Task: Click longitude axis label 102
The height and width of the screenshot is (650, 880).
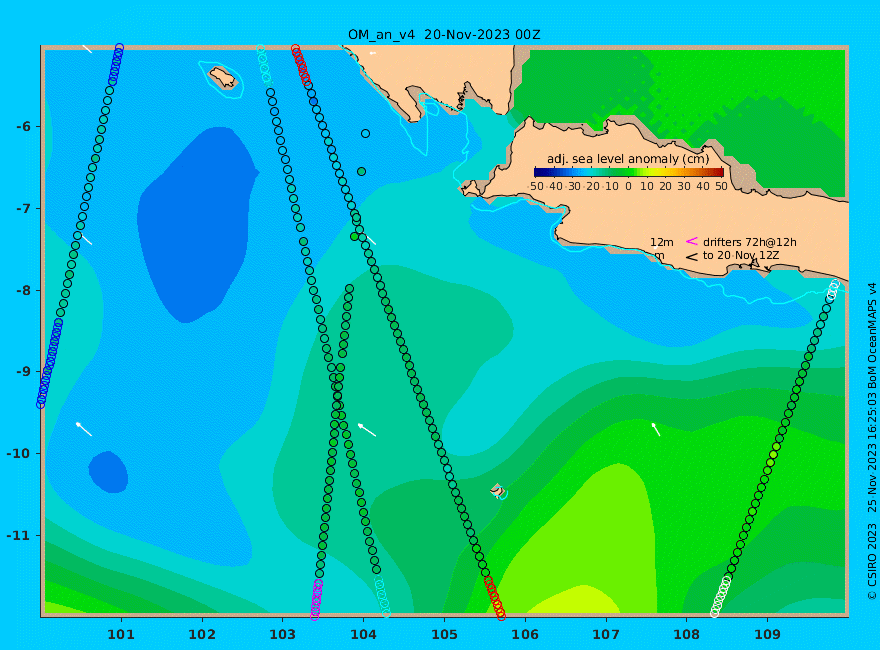Action: (x=202, y=634)
